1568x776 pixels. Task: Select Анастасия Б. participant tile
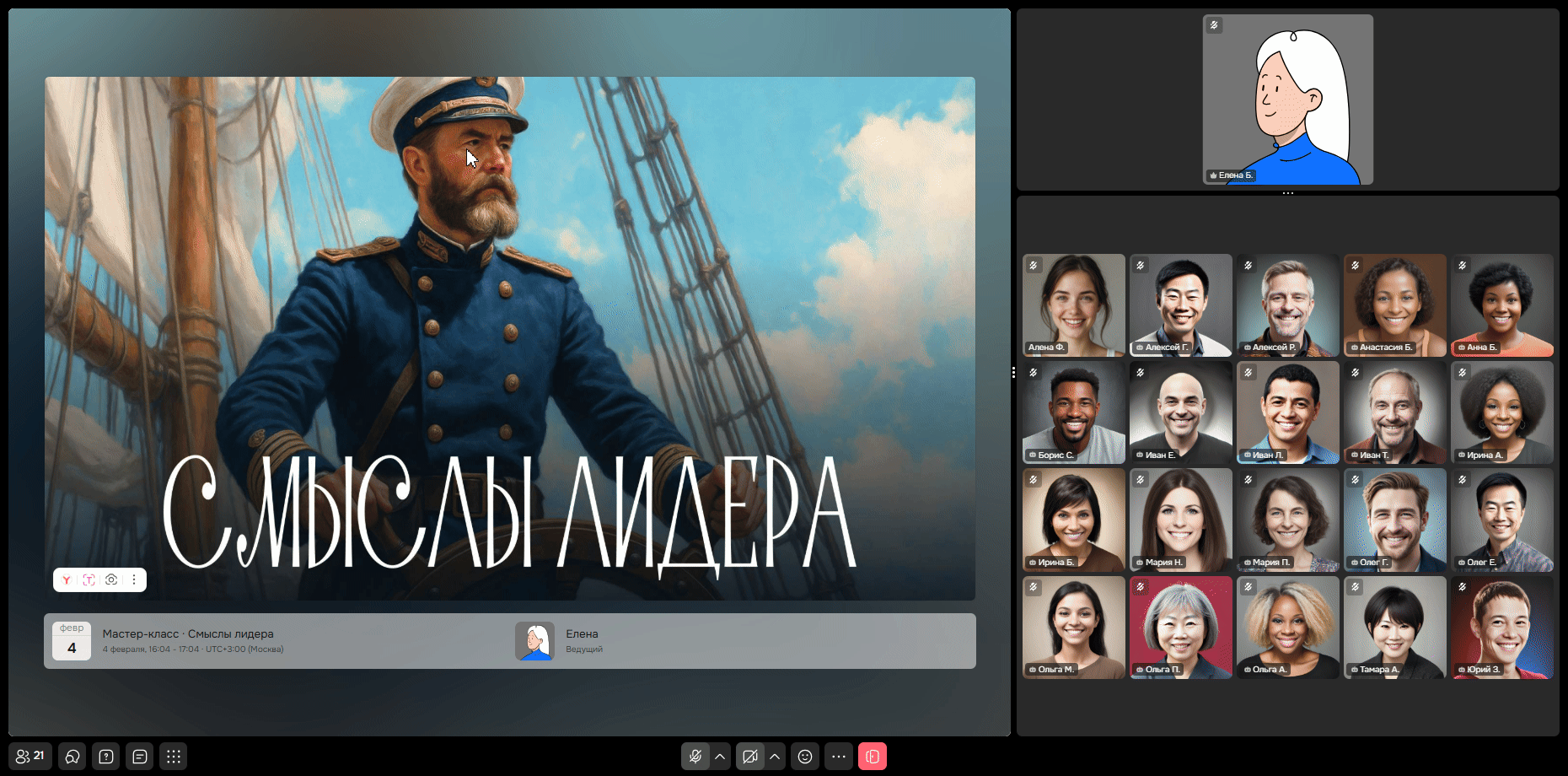tap(1395, 305)
